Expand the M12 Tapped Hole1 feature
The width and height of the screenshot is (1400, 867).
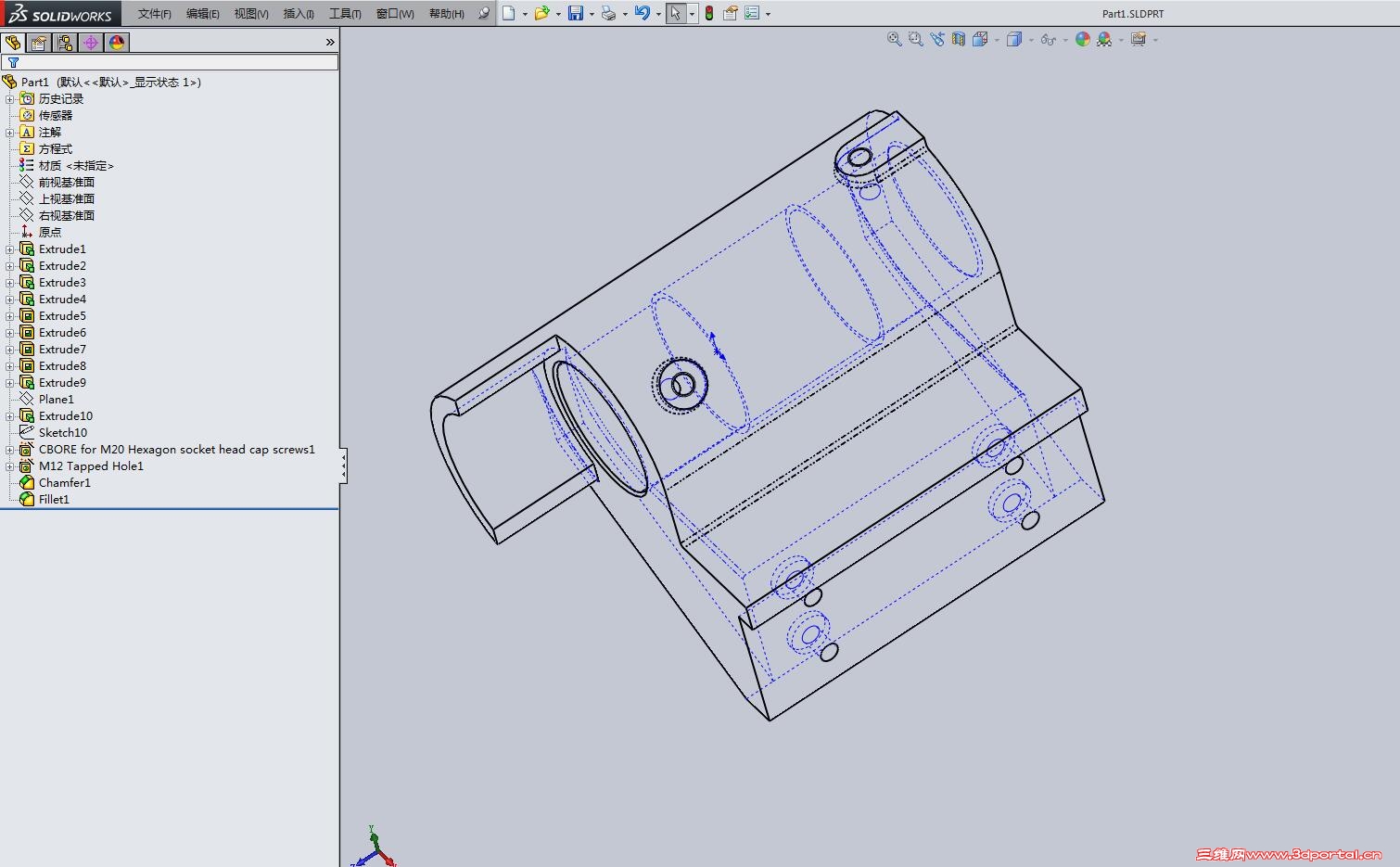10,466
